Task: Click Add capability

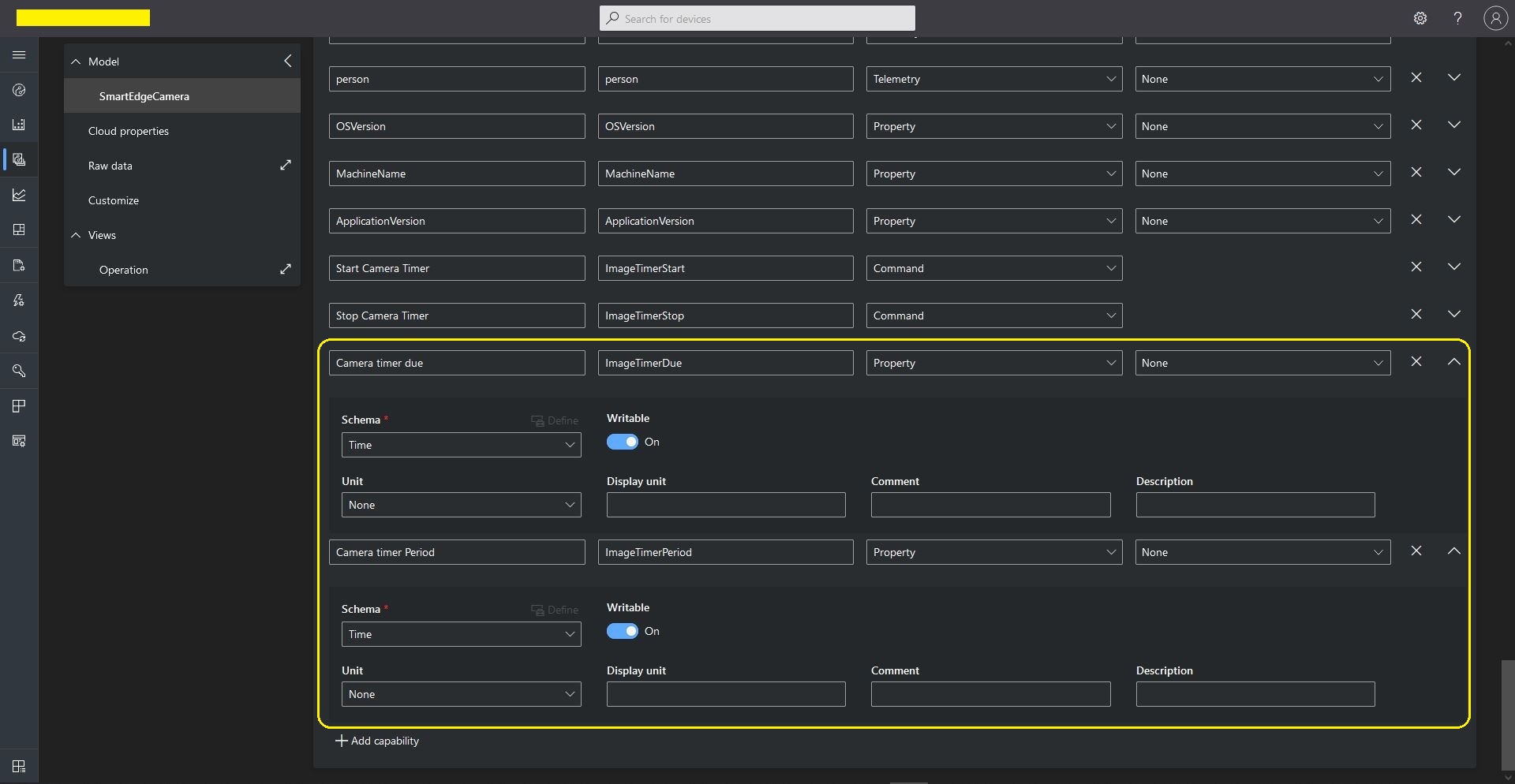Action: click(378, 741)
